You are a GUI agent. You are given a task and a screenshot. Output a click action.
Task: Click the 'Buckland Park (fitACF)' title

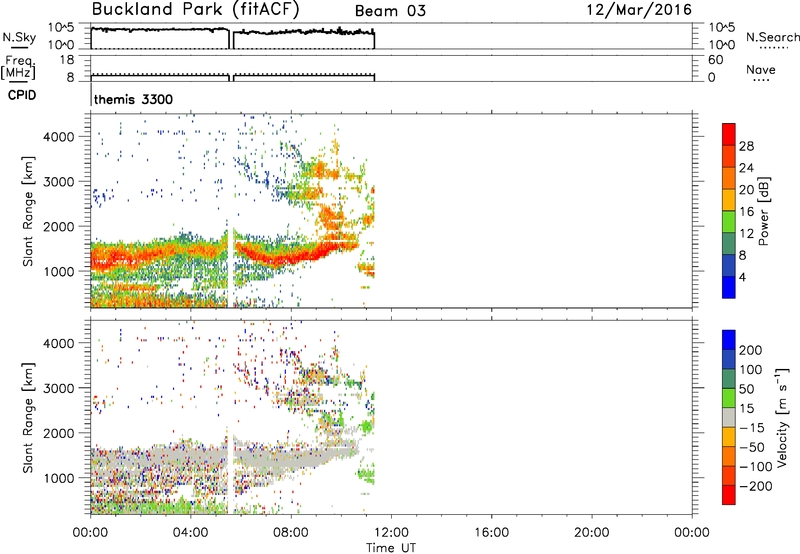click(195, 10)
